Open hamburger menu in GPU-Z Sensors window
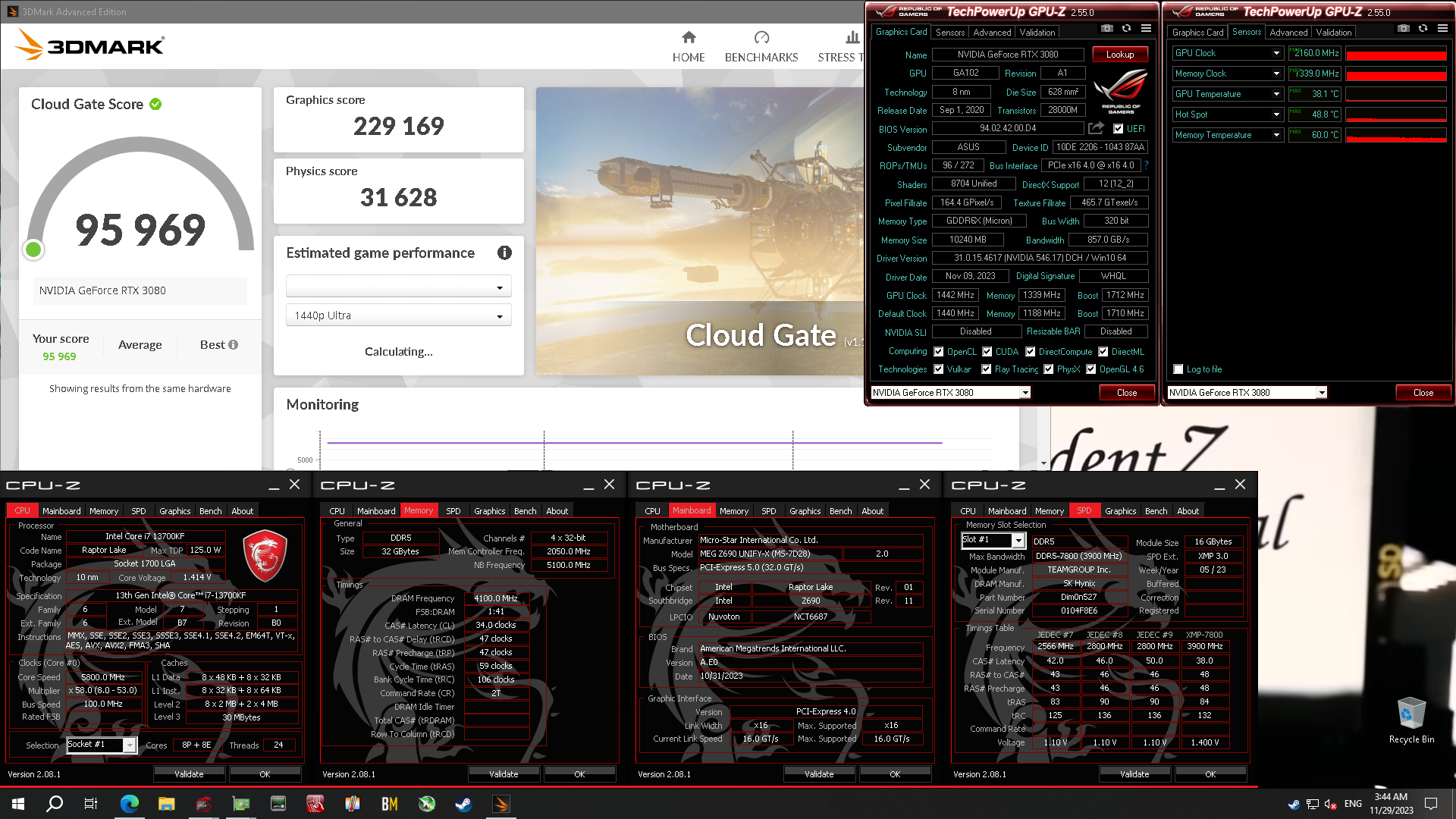This screenshot has height=819, width=1456. pyautogui.click(x=1443, y=29)
